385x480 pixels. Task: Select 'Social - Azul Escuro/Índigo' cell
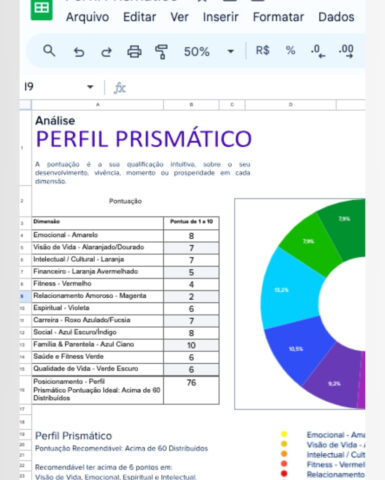(x=98, y=332)
